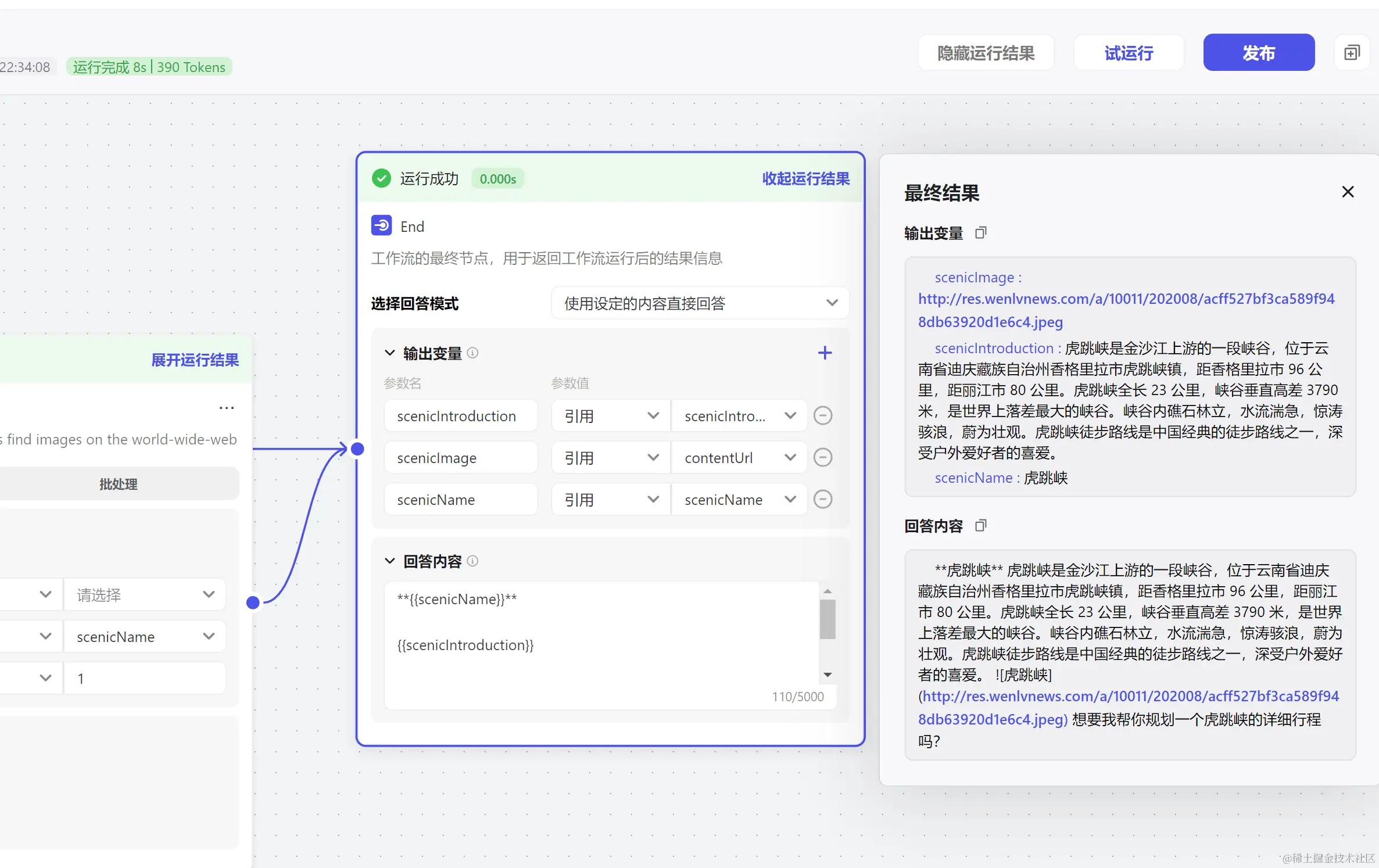Viewport: 1379px width, 868px height.
Task: Click the 试运行 test run button
Action: coord(1128,53)
